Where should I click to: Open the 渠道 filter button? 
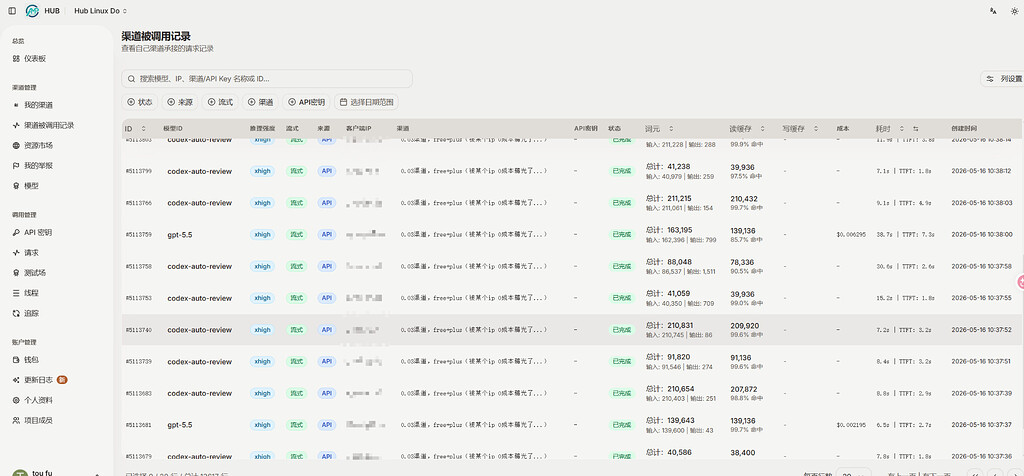(x=260, y=102)
